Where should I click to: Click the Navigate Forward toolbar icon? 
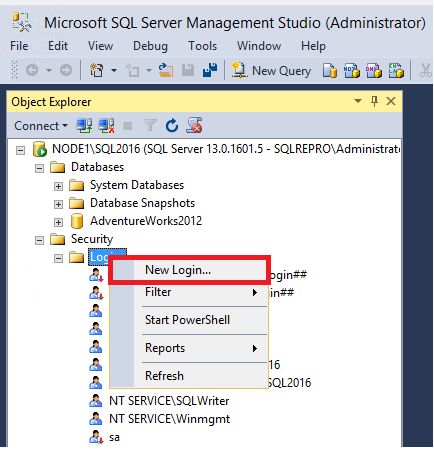(66, 70)
